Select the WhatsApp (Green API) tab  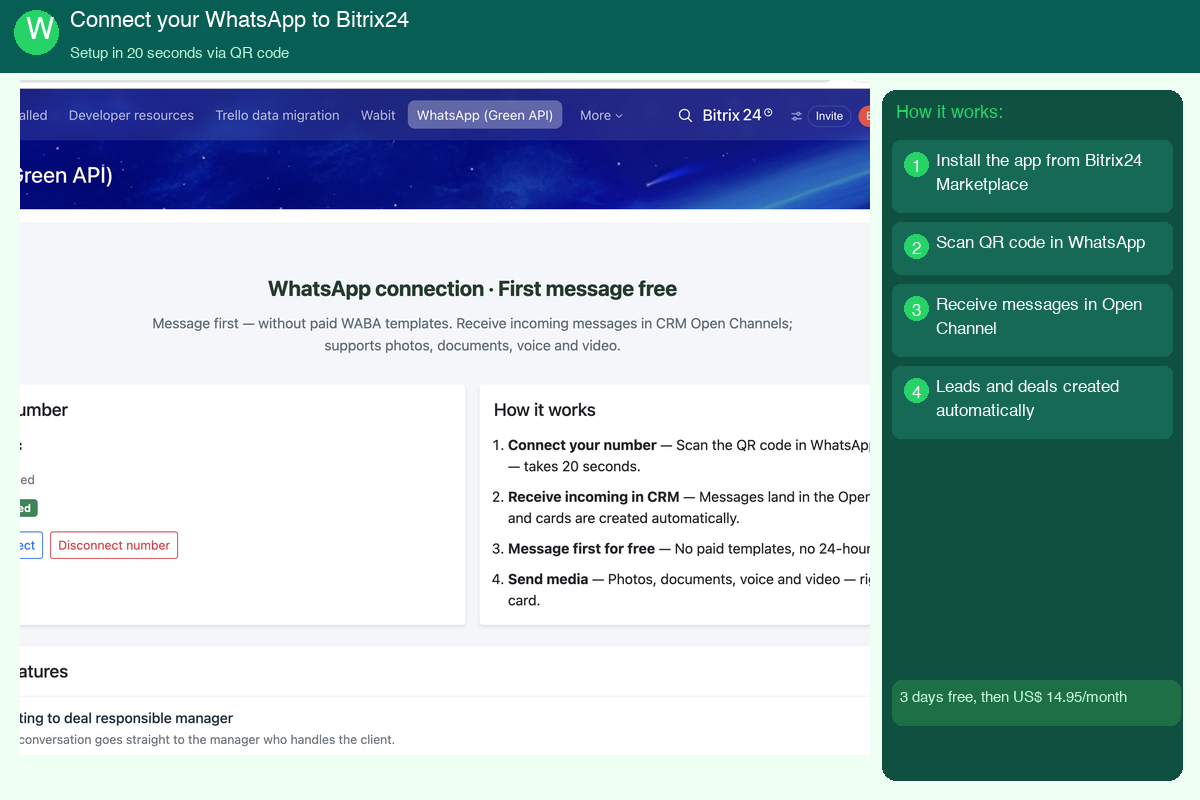pos(485,115)
